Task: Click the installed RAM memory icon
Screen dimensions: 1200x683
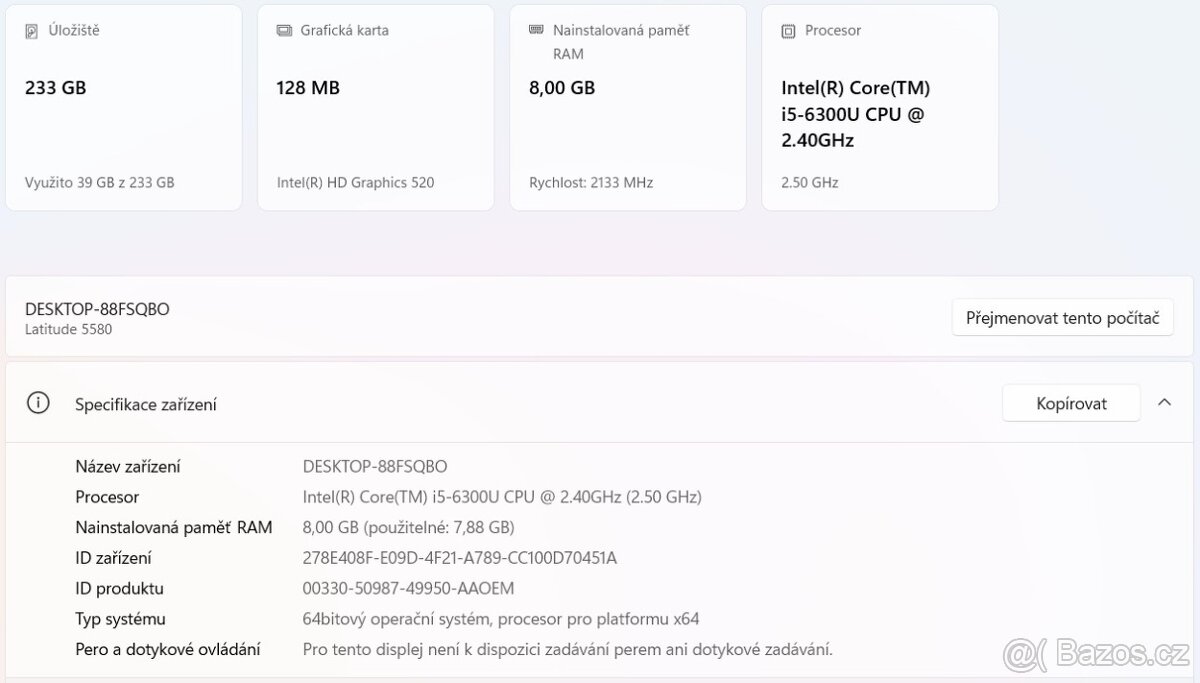Action: point(536,30)
